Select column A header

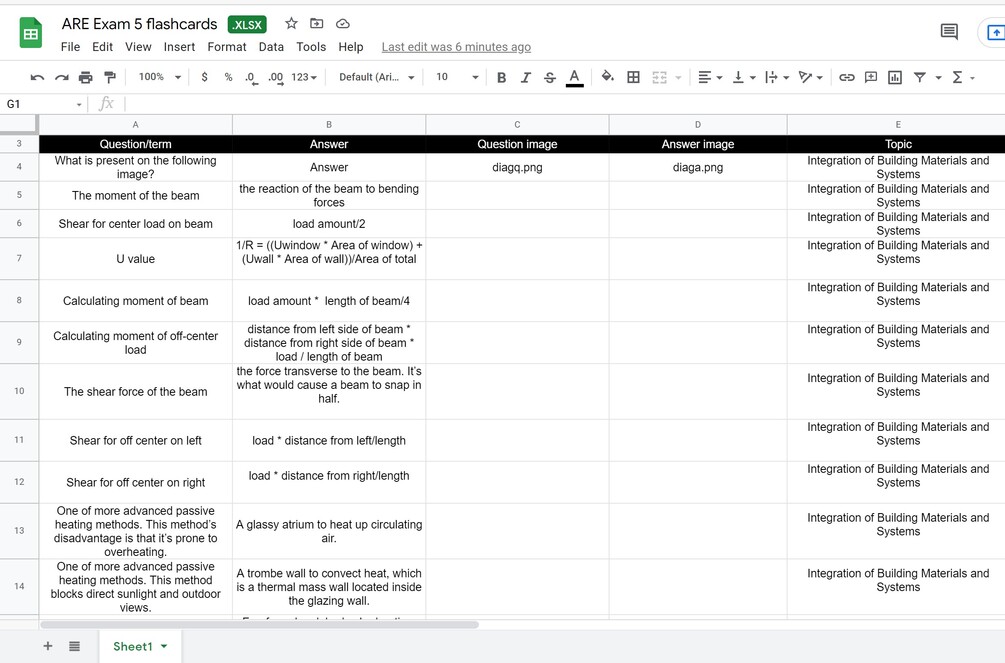[x=135, y=124]
